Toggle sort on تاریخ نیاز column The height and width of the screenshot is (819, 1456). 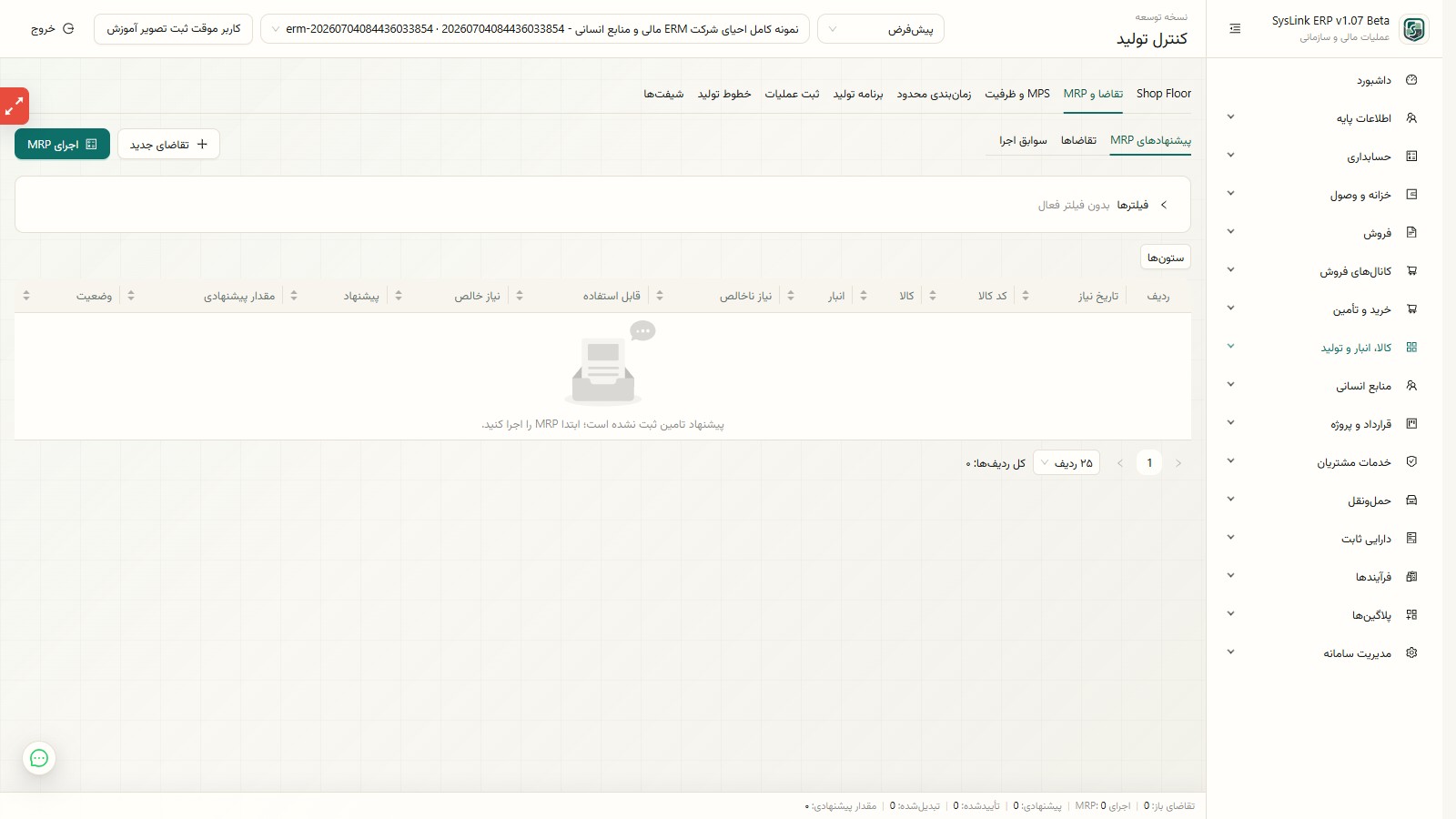click(x=1026, y=296)
